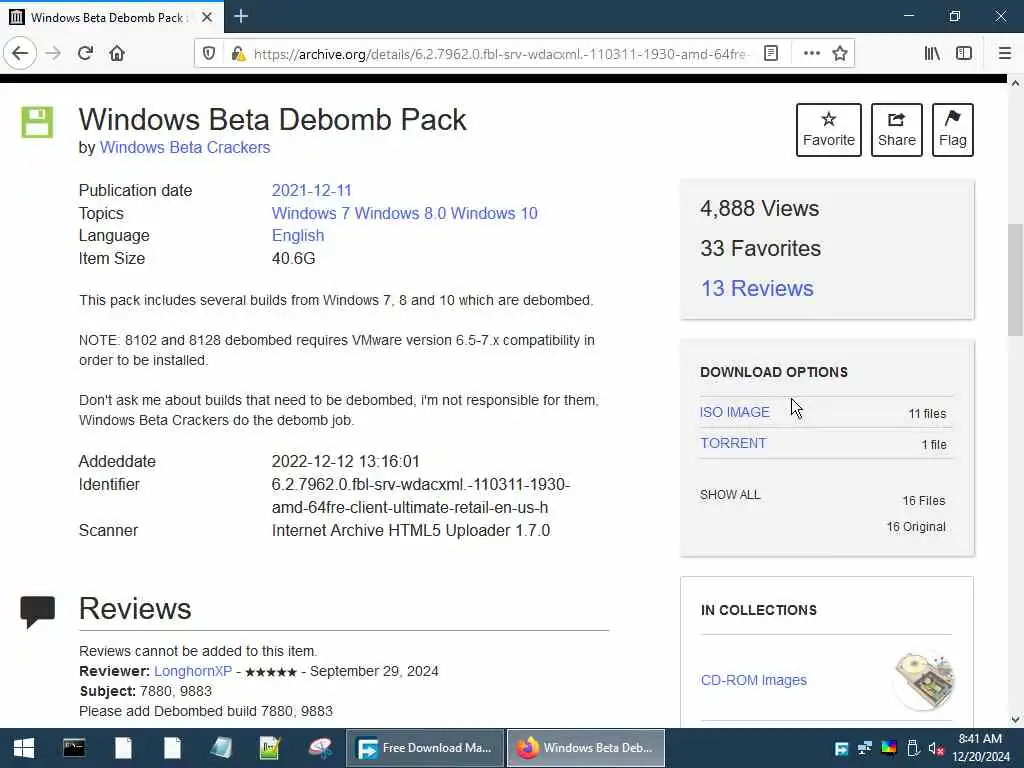Show all 16 download files
Screen dimensions: 1024x768
(730, 495)
